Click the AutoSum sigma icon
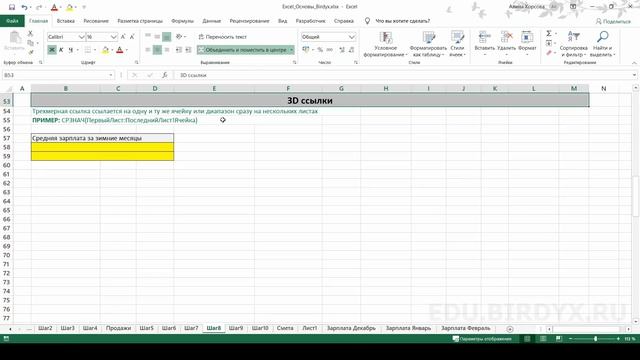The image size is (640, 360). (549, 33)
